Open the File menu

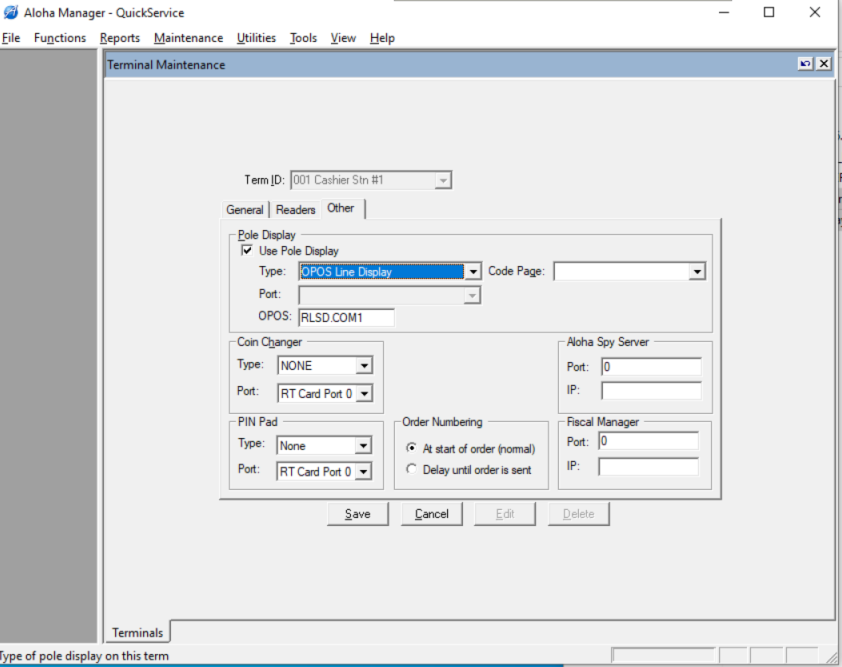(11, 38)
